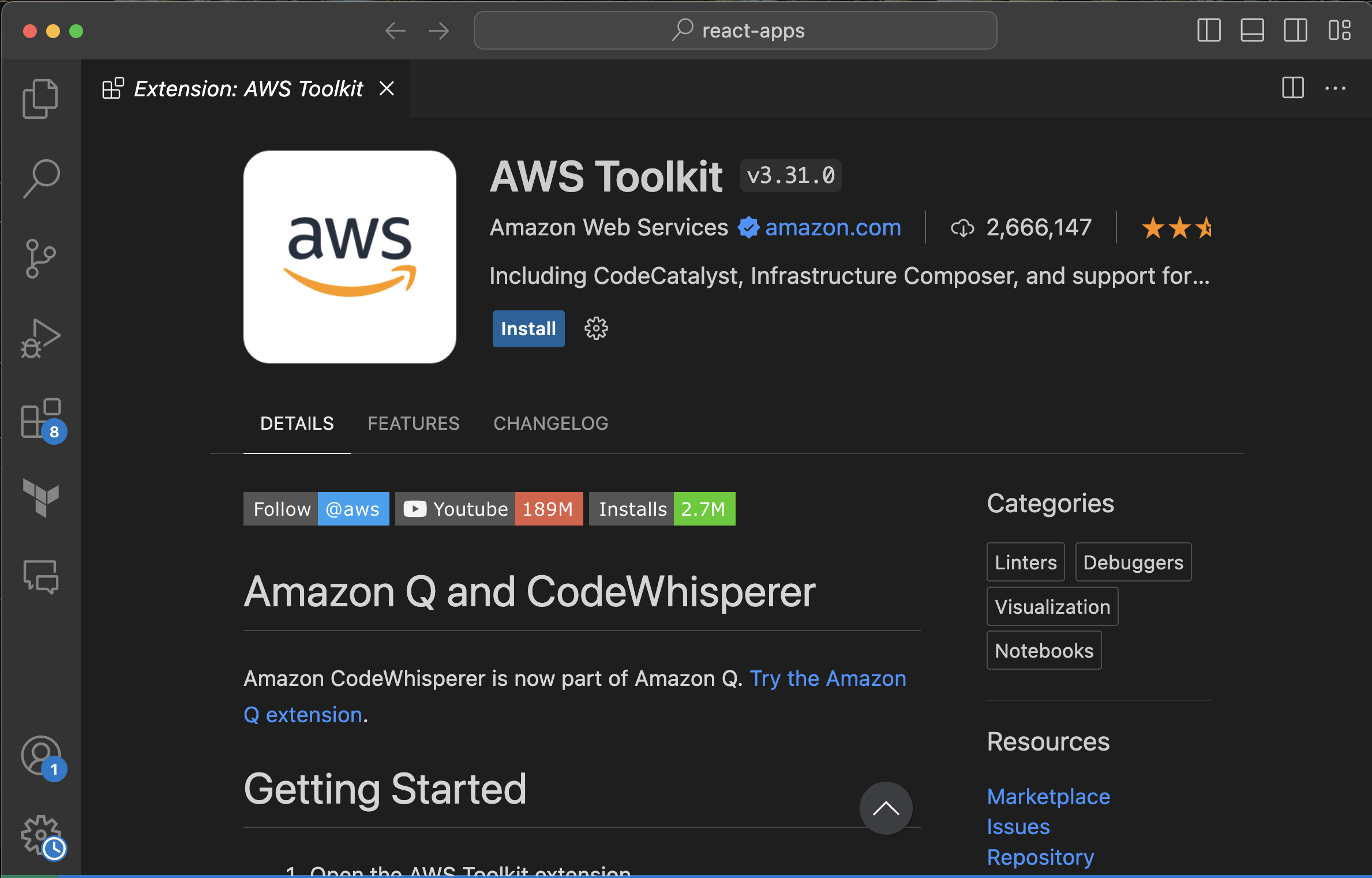The width and height of the screenshot is (1372, 878).
Task: Open the Marketplace resource link
Action: coord(1048,797)
